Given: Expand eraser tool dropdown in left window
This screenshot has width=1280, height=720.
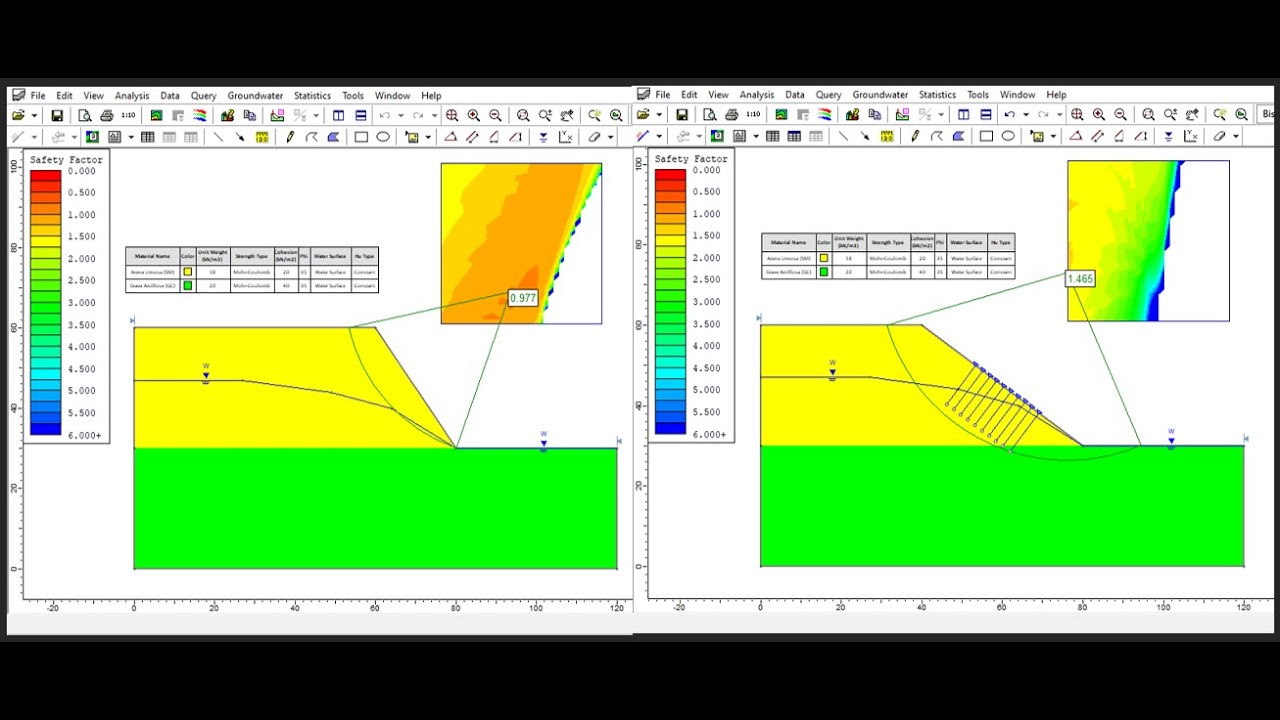Looking at the screenshot, I should click(x=611, y=137).
